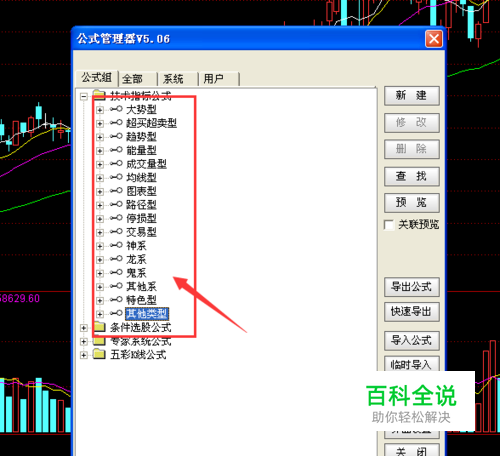Select the 成交量型 tree item

point(146,164)
